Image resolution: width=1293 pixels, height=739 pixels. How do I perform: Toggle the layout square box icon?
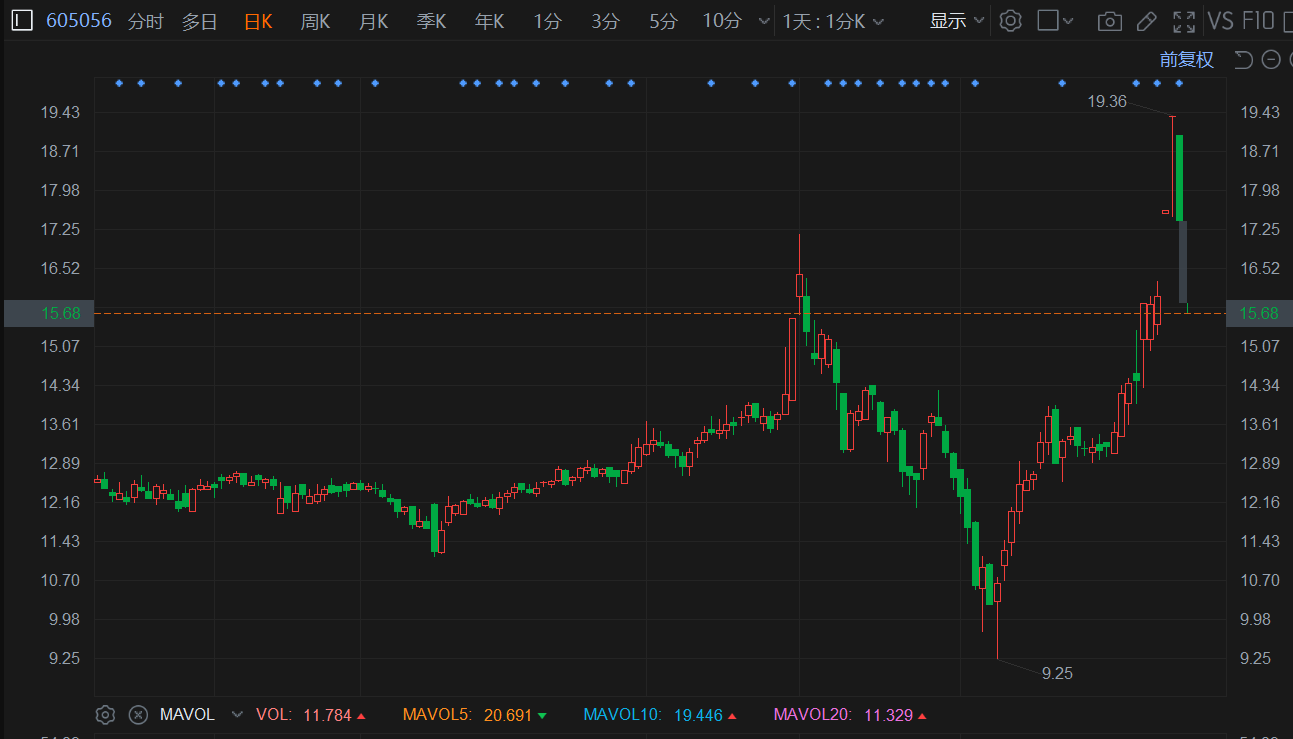point(1048,21)
